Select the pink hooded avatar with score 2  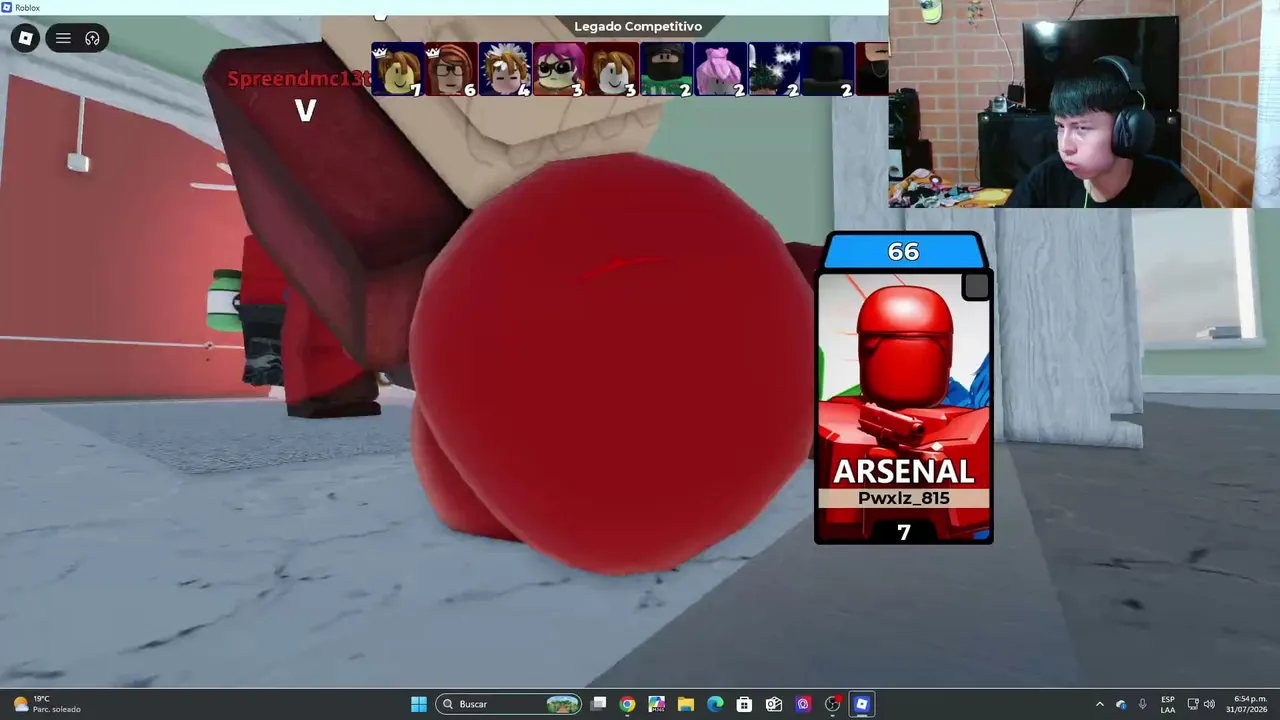pos(721,69)
